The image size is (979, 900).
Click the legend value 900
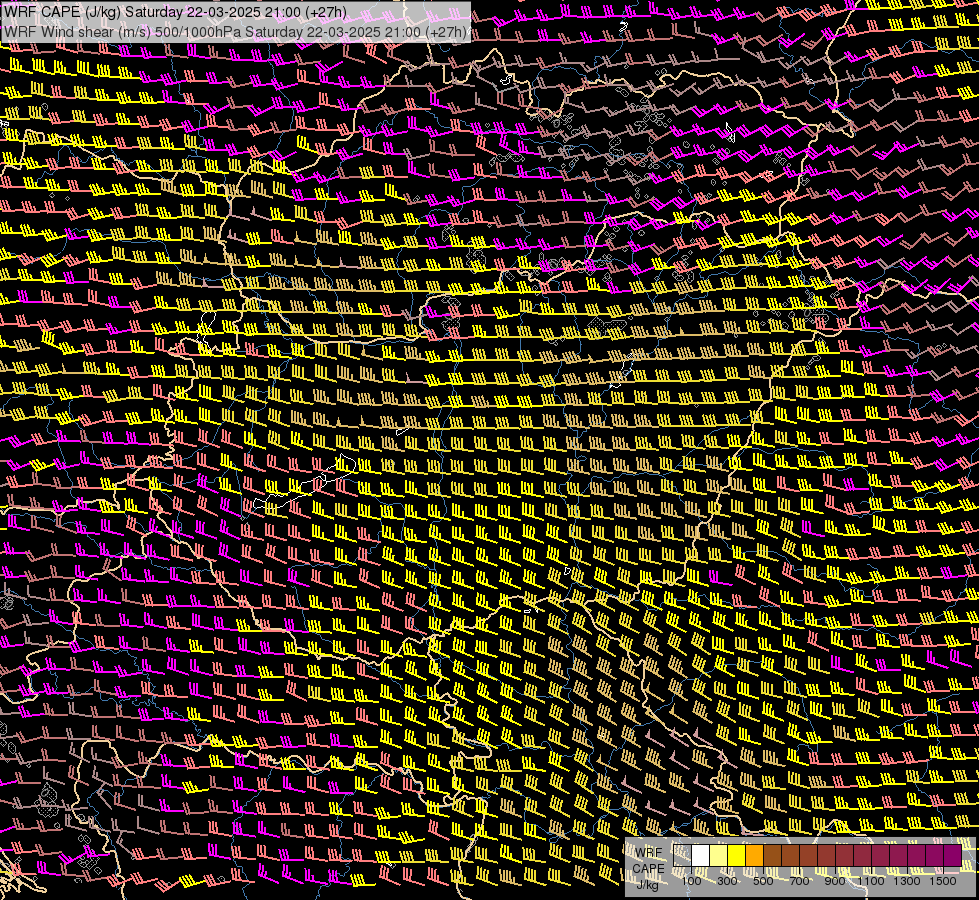(835, 881)
